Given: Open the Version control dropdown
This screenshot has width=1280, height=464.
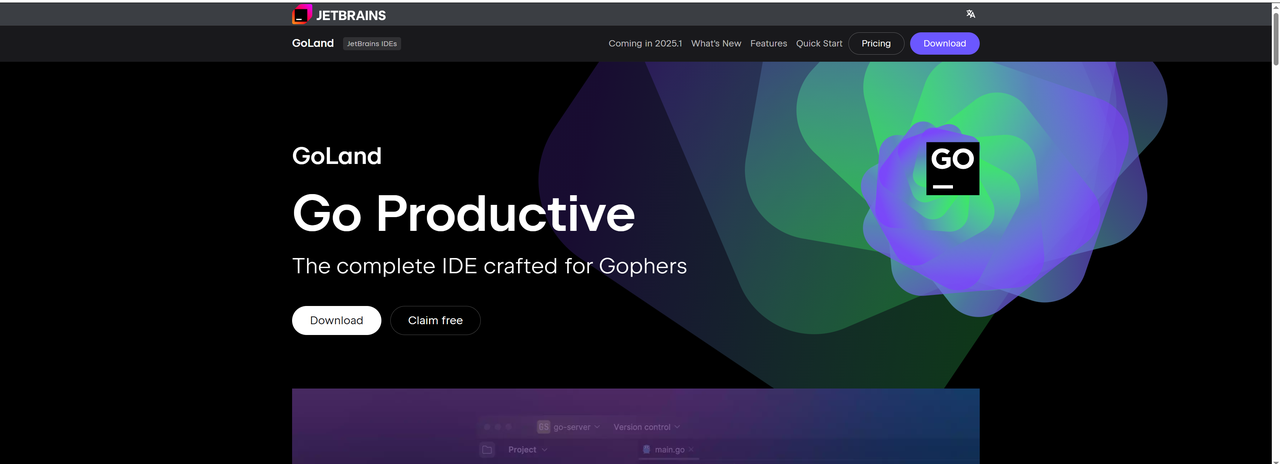Looking at the screenshot, I should click(x=647, y=427).
